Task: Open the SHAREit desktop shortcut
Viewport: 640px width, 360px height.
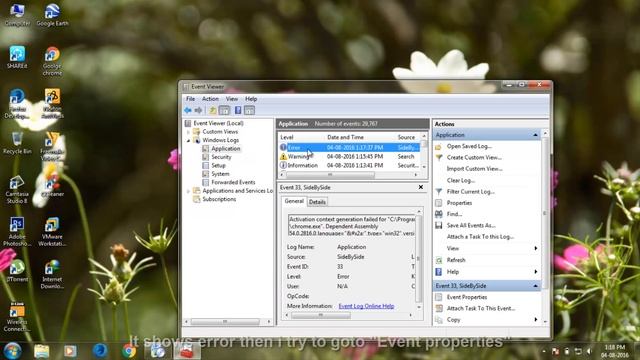Action: (17, 57)
